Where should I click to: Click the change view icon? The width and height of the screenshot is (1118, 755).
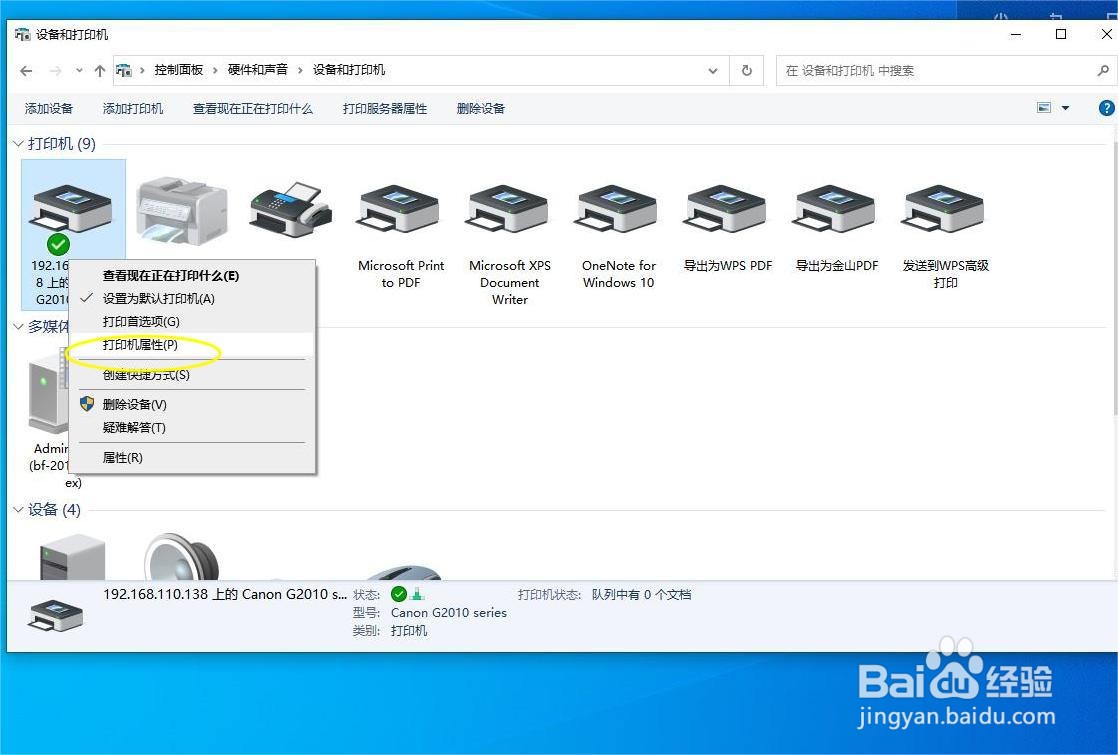click(x=1044, y=108)
